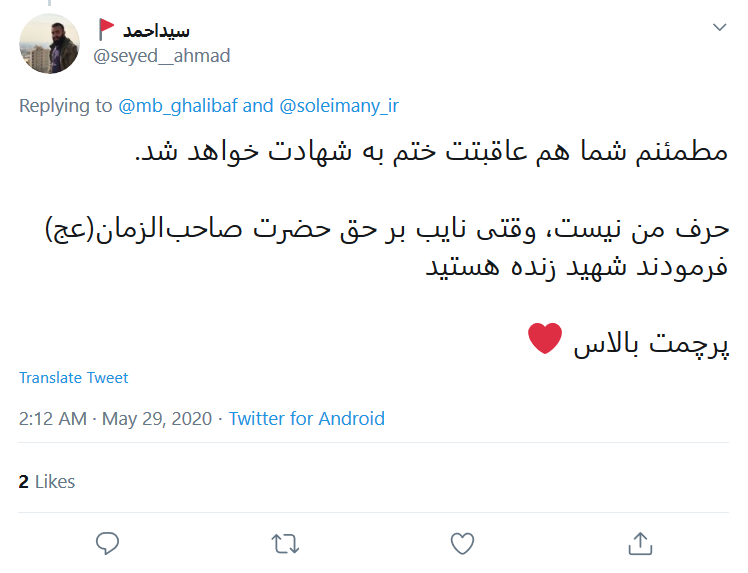Screen dimensions: 748x573
Task: Click the display name سیداحمد
Action: [x=158, y=30]
